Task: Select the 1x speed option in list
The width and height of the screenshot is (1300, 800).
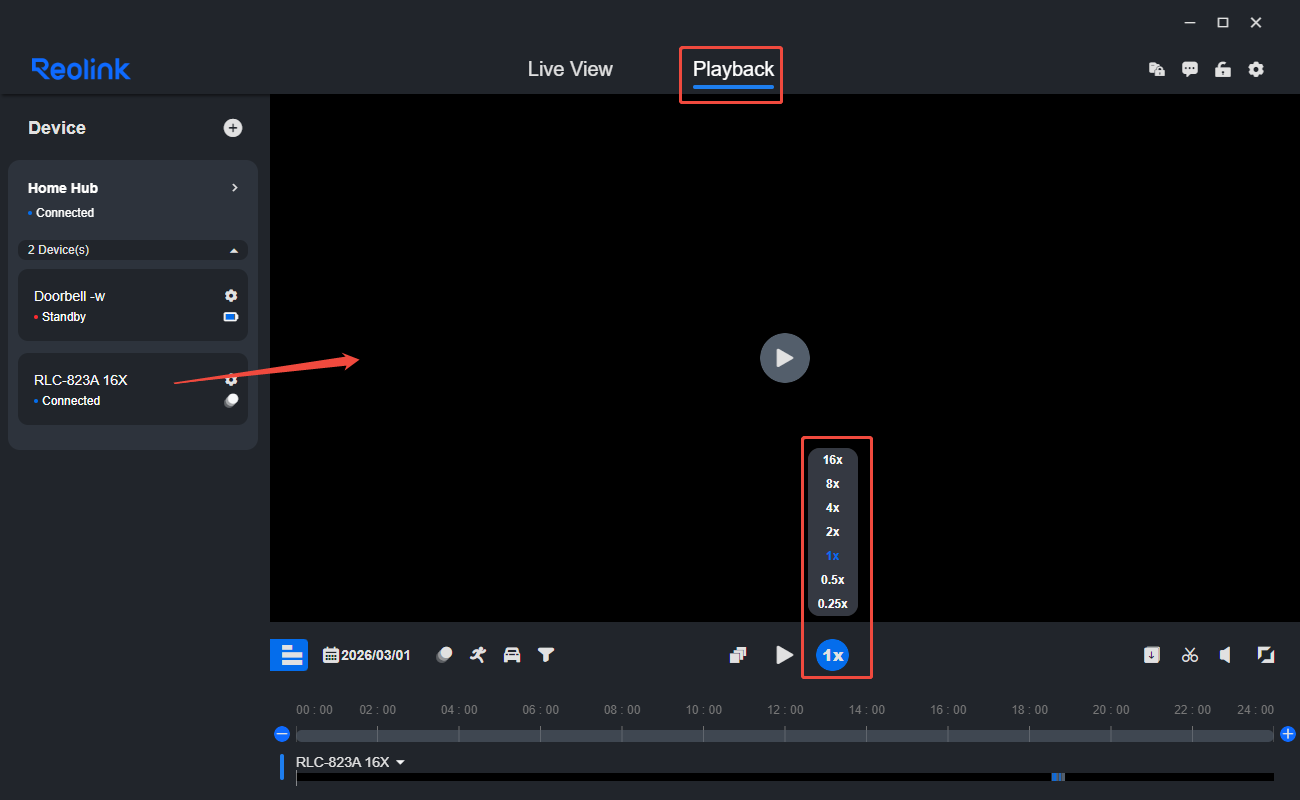Action: [x=832, y=556]
